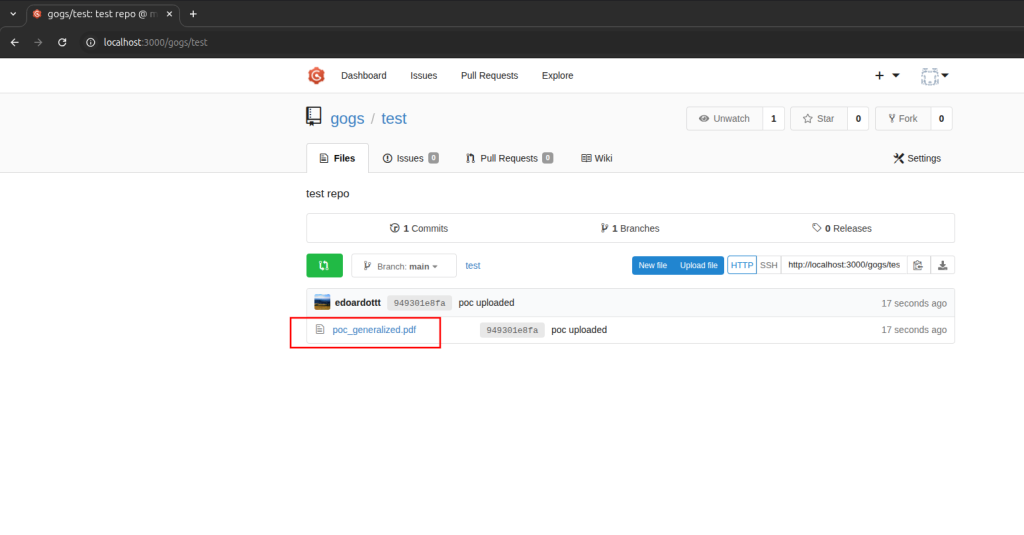Click the Gogs logo icon

(316, 76)
